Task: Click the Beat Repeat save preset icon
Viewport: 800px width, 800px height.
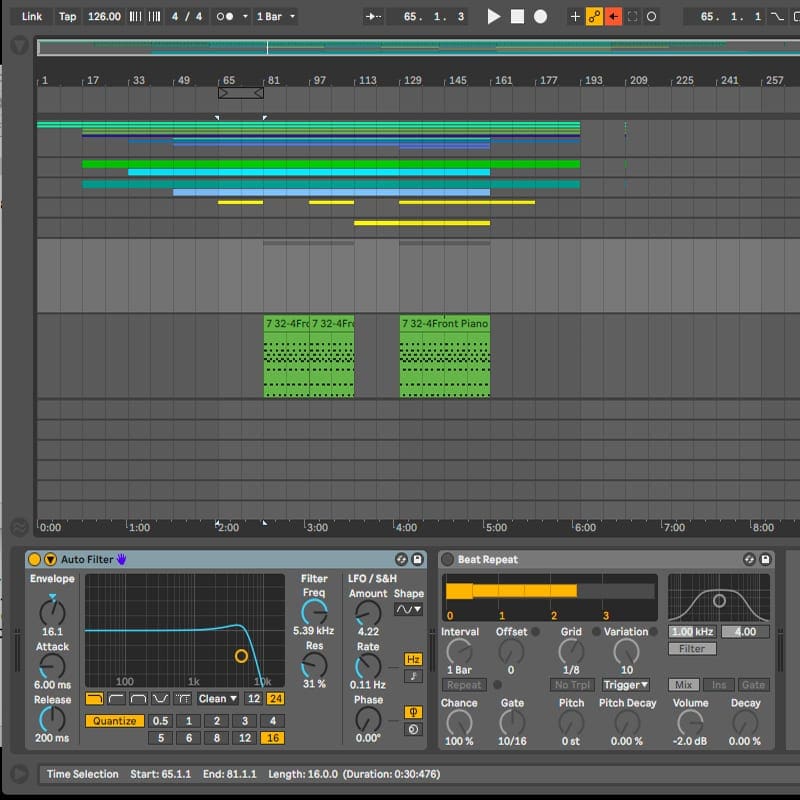Action: (765, 560)
